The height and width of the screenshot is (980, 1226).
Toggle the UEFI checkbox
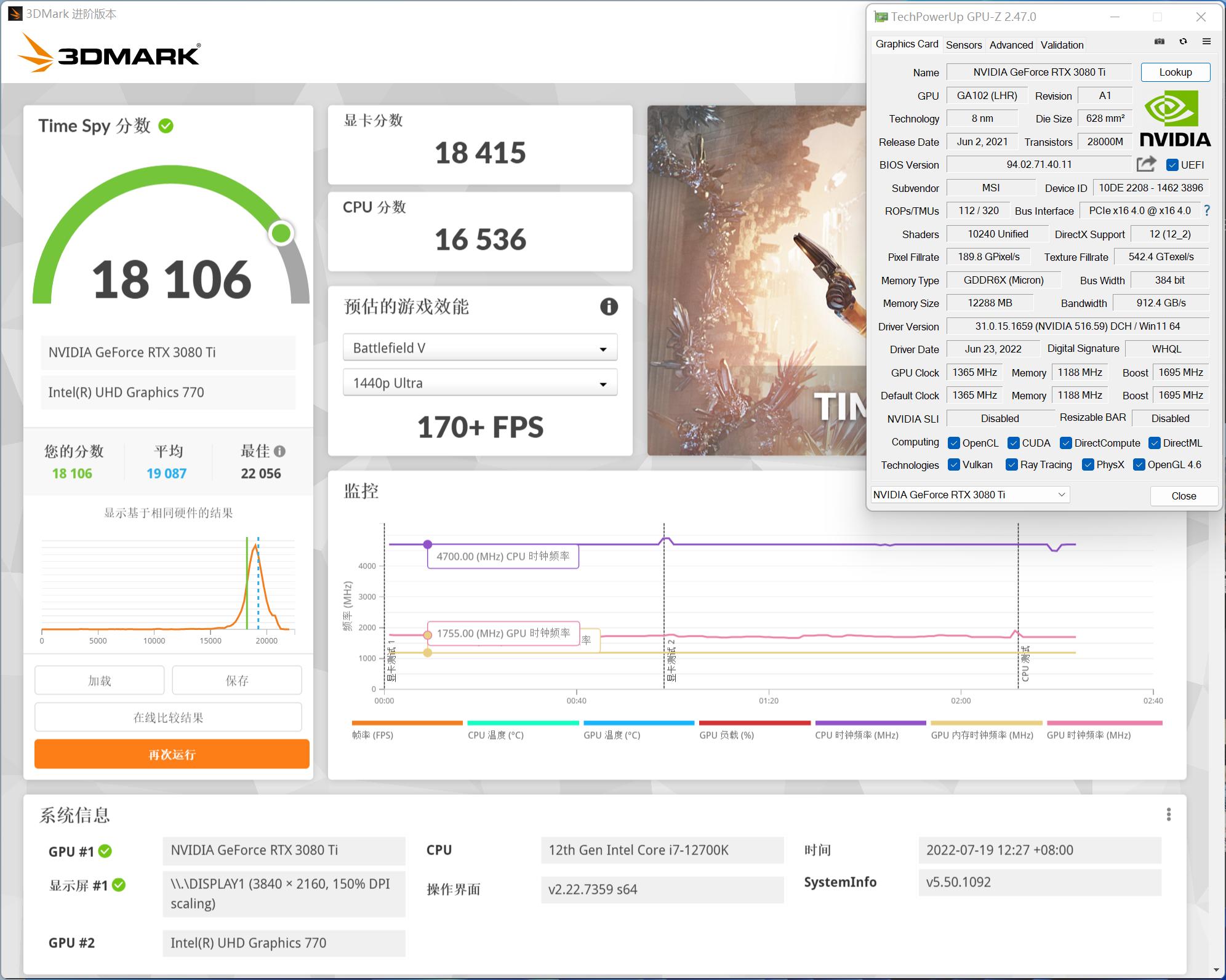click(1172, 165)
